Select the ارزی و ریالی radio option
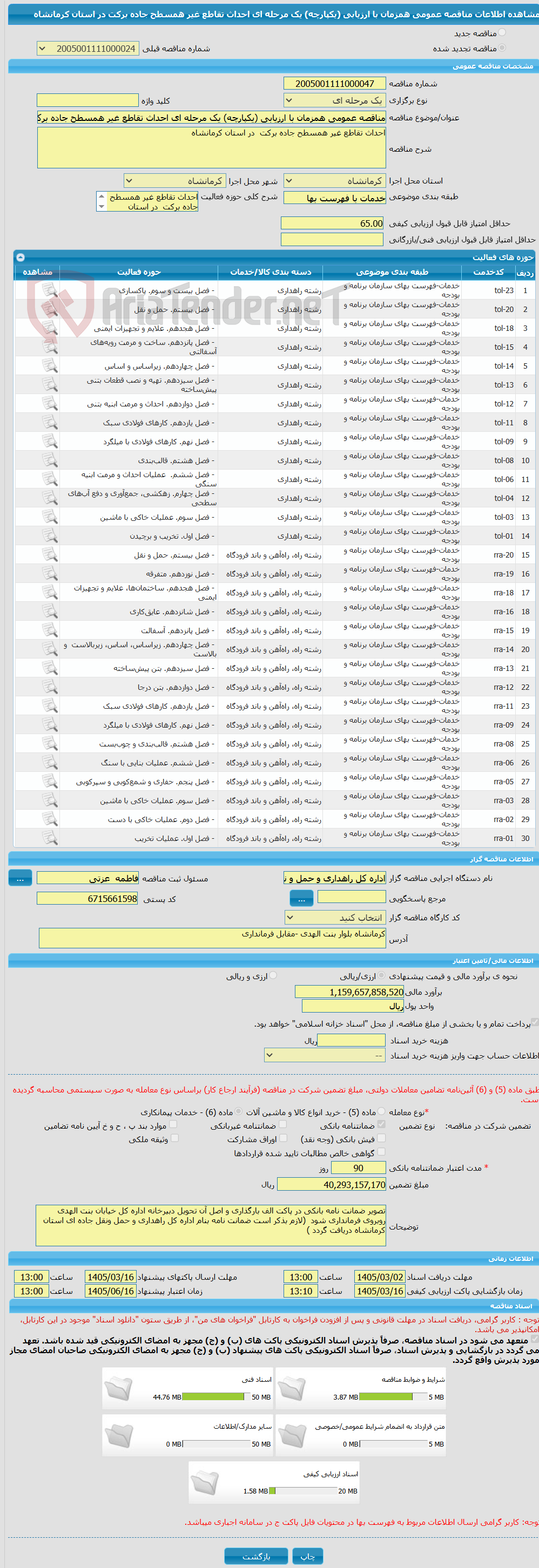The height and width of the screenshot is (1568, 539). pos(273,976)
